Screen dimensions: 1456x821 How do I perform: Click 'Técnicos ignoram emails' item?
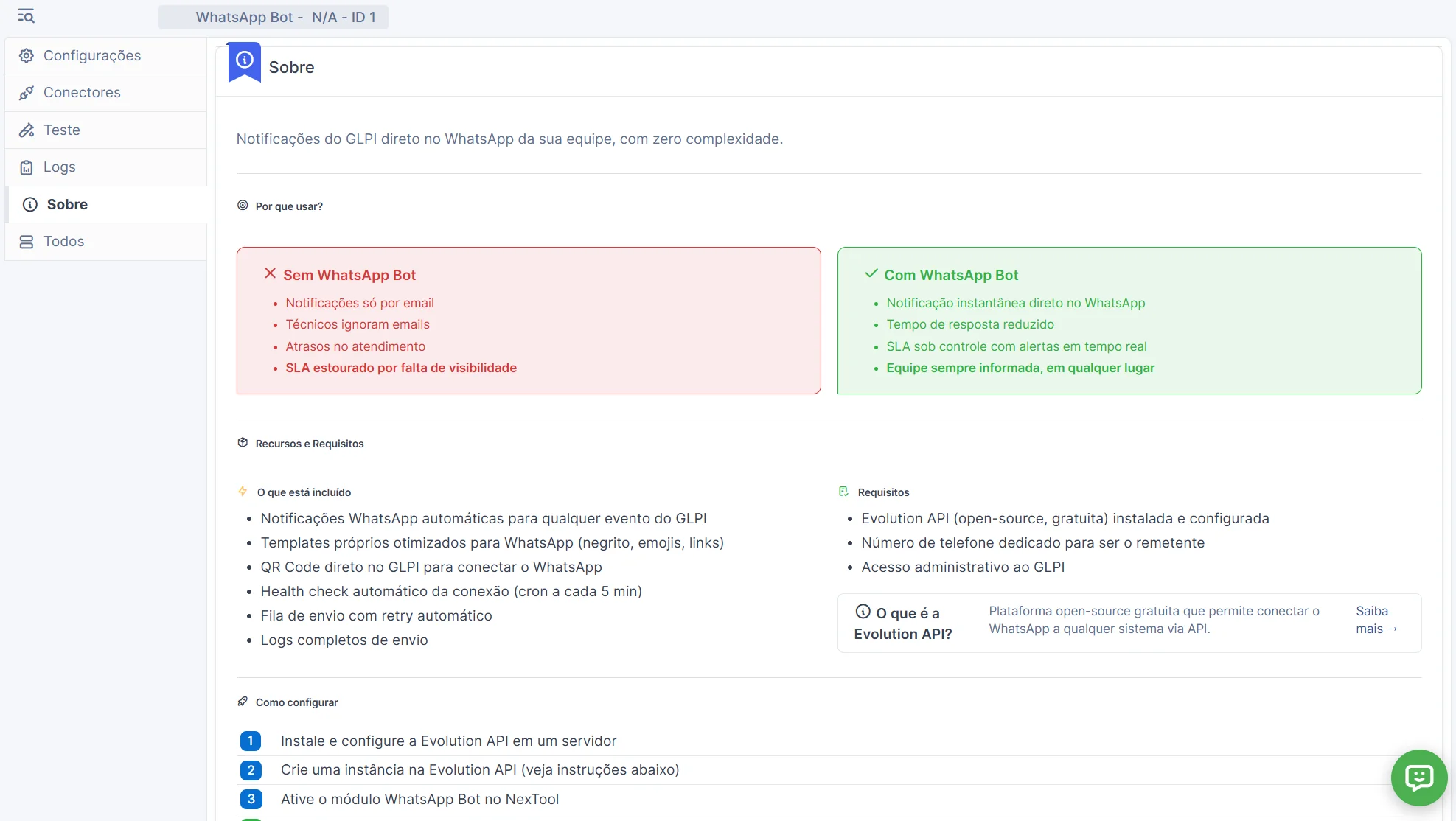click(358, 324)
